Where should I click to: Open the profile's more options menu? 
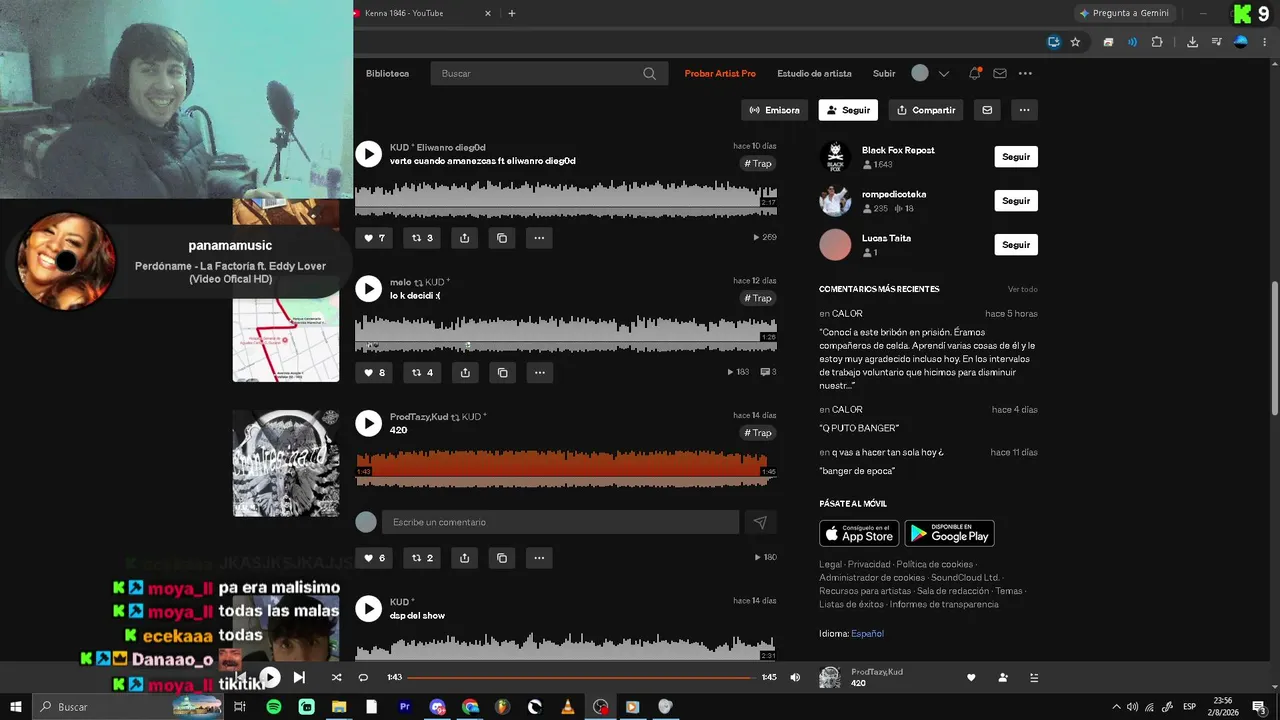click(x=1024, y=110)
